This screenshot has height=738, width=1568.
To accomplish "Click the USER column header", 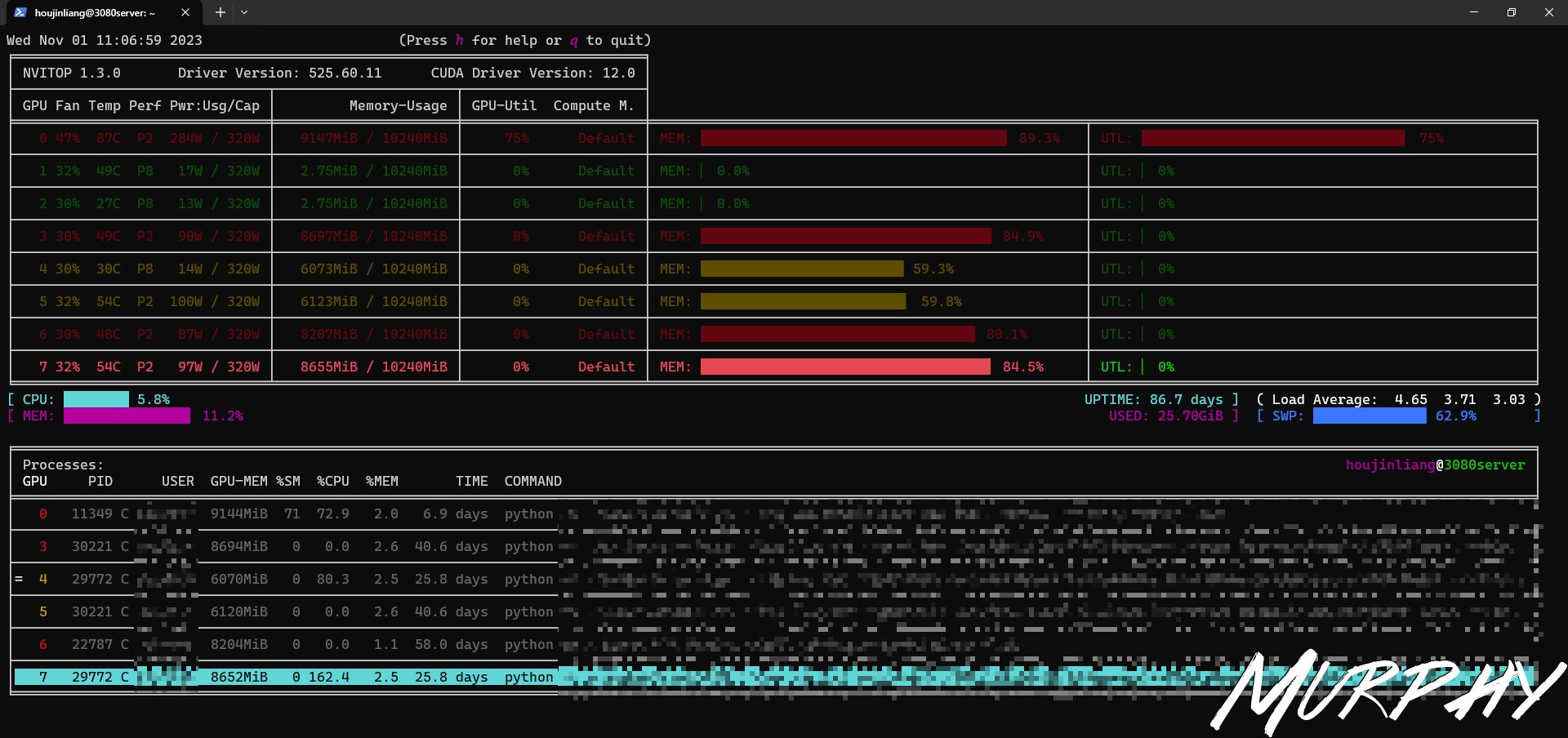I will click(178, 481).
